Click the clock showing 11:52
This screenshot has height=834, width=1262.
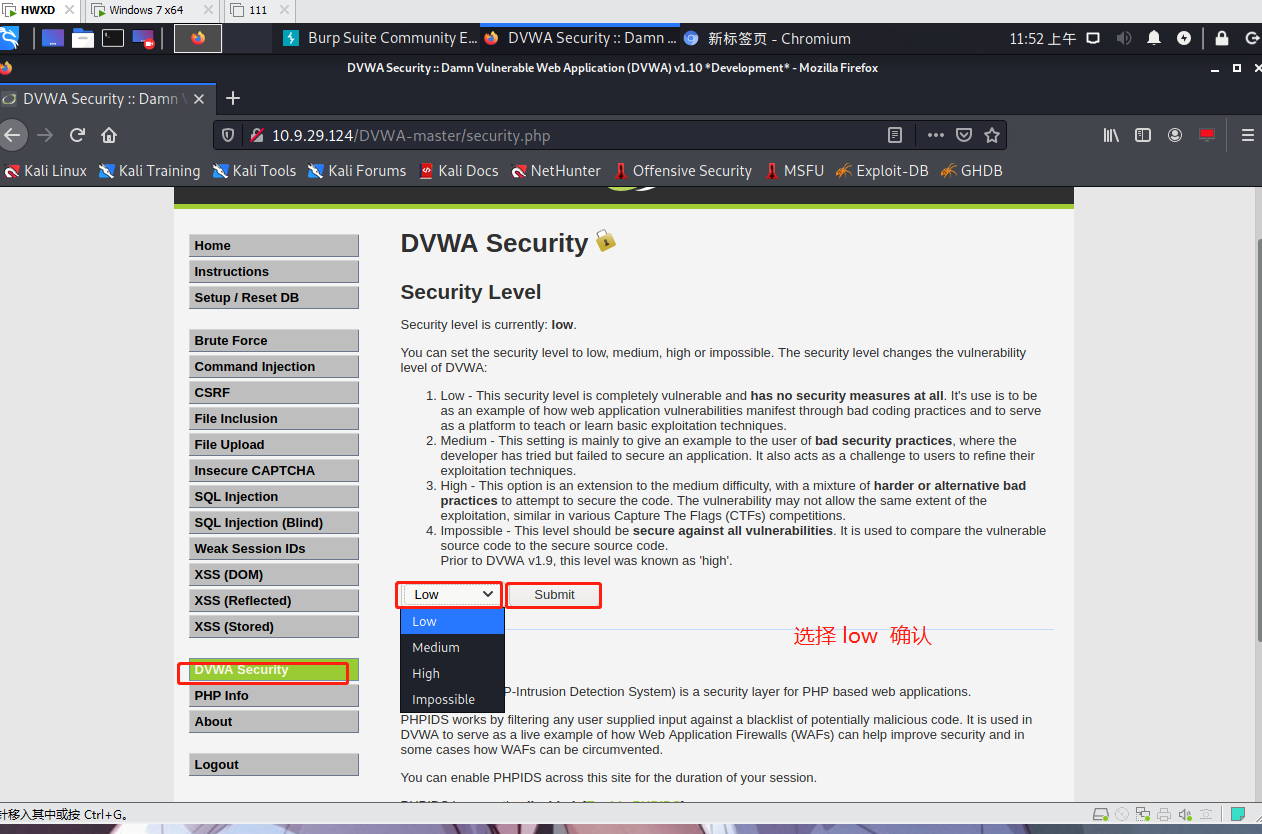click(1042, 39)
